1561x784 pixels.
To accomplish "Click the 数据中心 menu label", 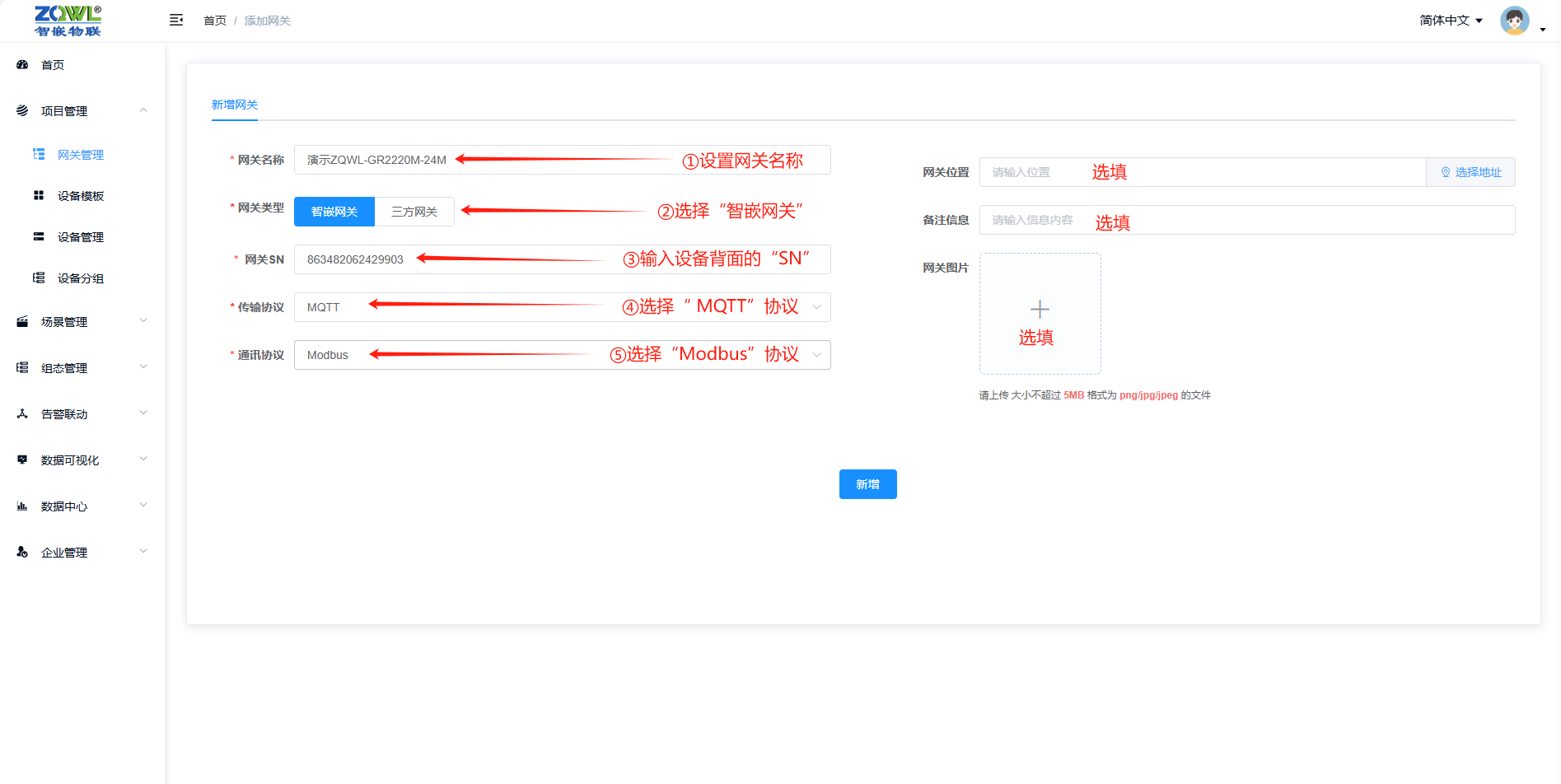I will 64,506.
